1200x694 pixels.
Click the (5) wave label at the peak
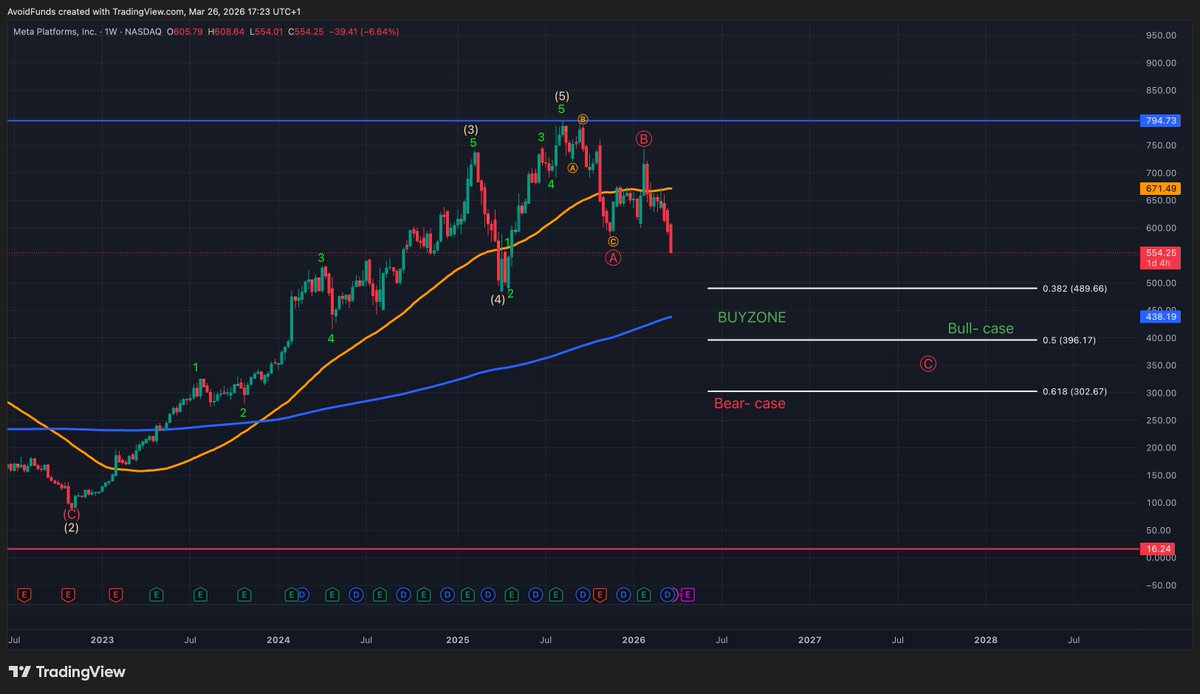(x=562, y=96)
